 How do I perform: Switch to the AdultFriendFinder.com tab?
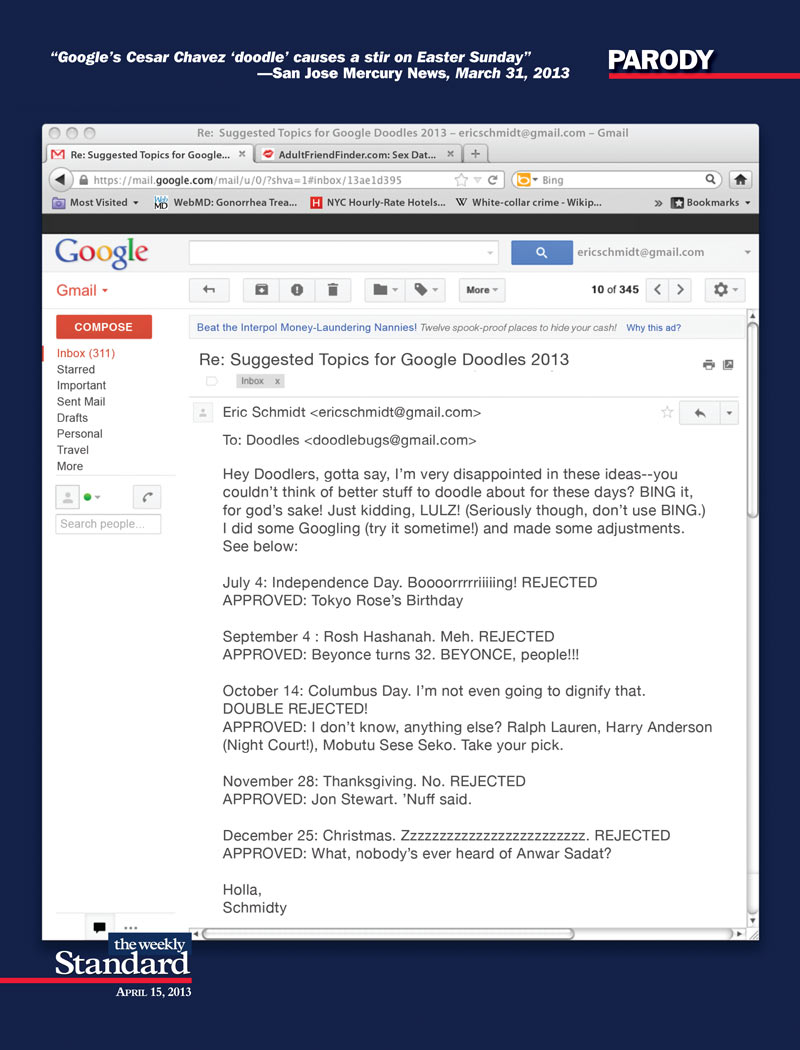353,154
